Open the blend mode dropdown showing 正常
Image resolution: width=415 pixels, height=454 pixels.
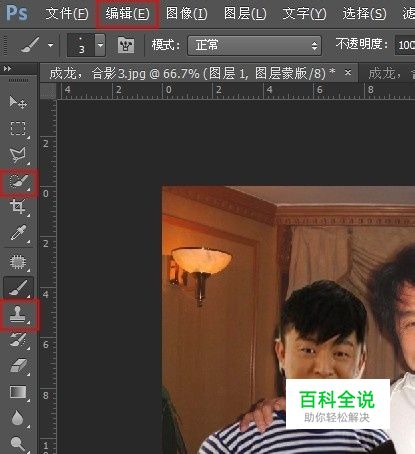pos(254,45)
